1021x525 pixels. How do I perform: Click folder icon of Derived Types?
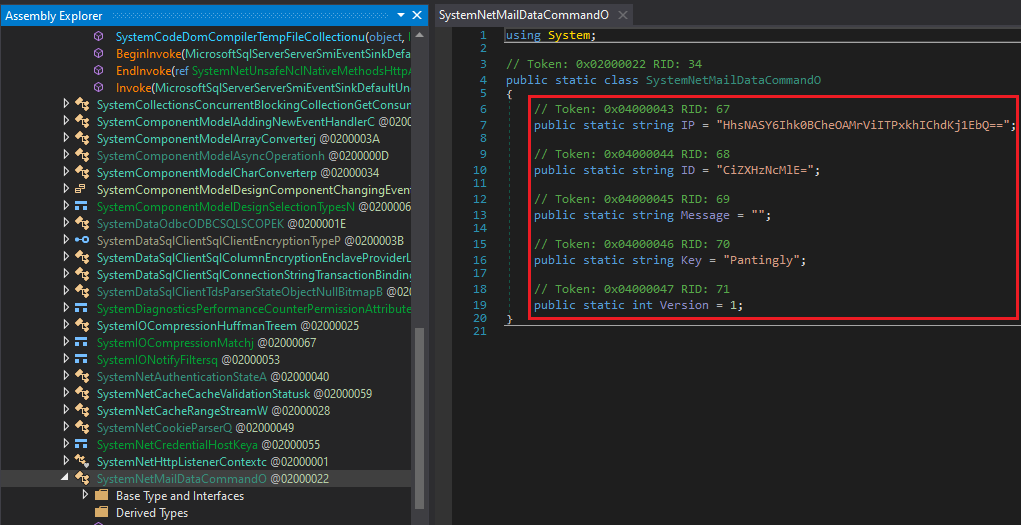[x=101, y=511]
